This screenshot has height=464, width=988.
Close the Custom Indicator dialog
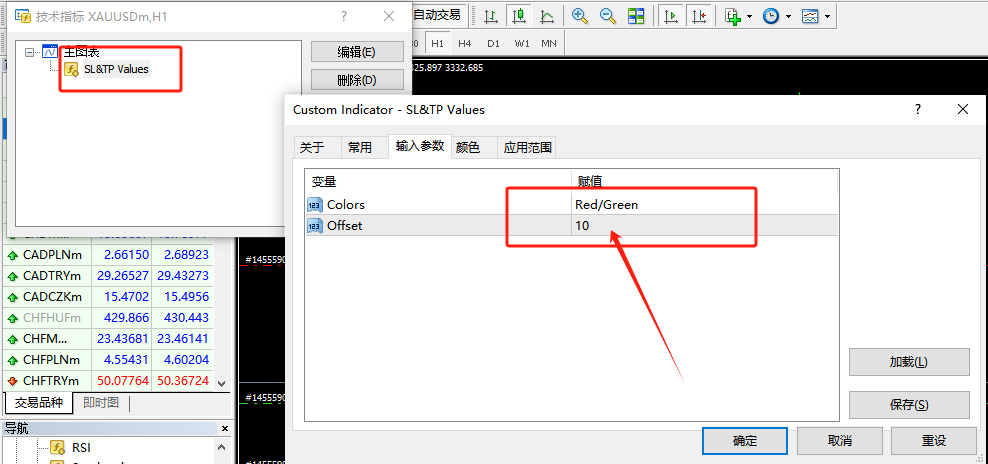(963, 110)
